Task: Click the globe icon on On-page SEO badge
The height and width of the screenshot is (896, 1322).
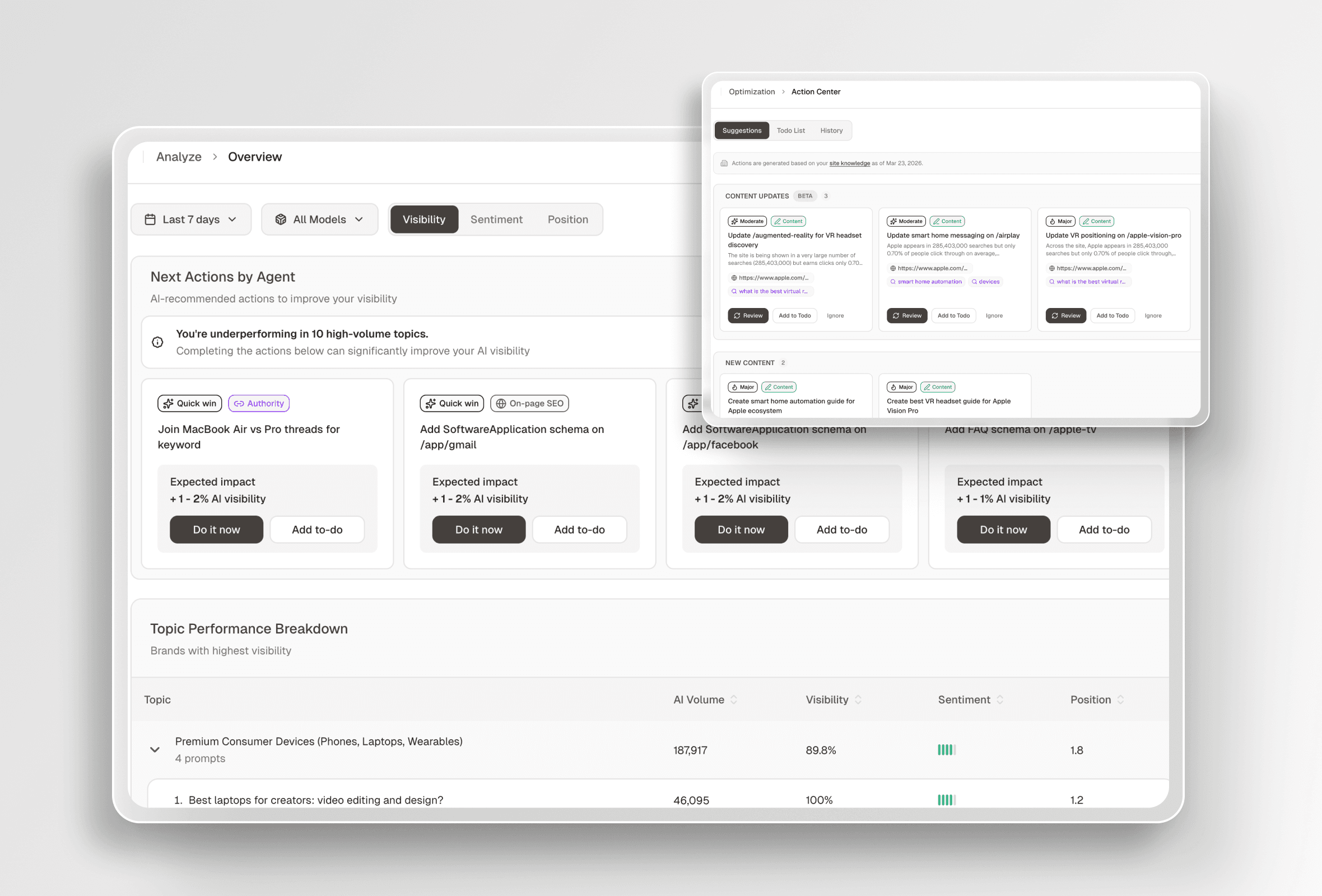Action: coord(501,403)
